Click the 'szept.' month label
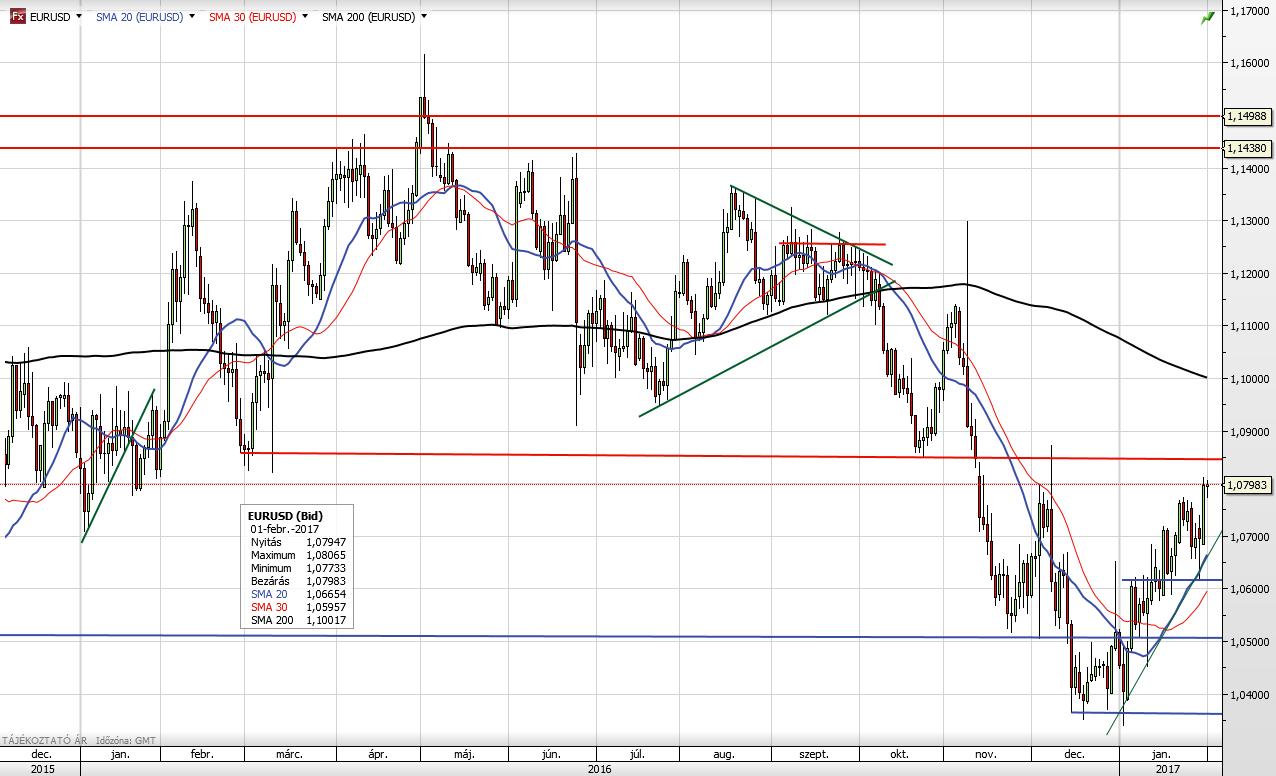 [815, 754]
